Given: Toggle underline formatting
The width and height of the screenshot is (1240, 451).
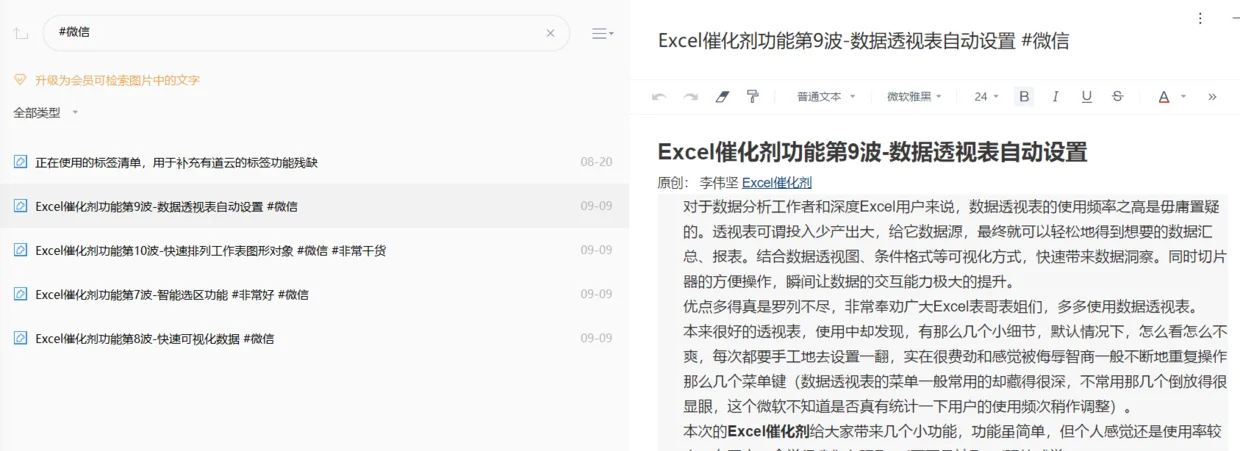Looking at the screenshot, I should pyautogui.click(x=1086, y=97).
